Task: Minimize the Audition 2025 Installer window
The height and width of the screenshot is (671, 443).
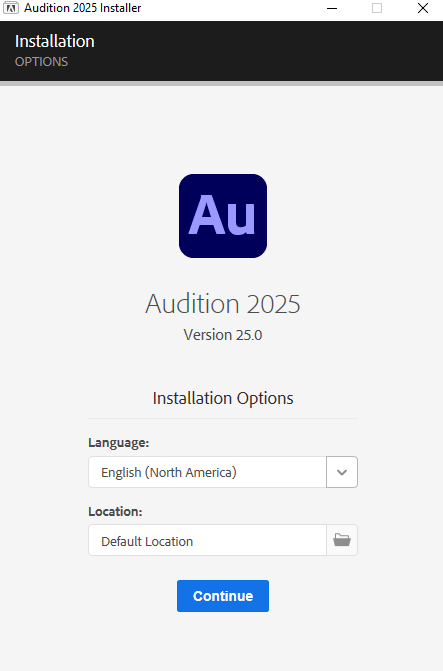Action: click(x=332, y=8)
